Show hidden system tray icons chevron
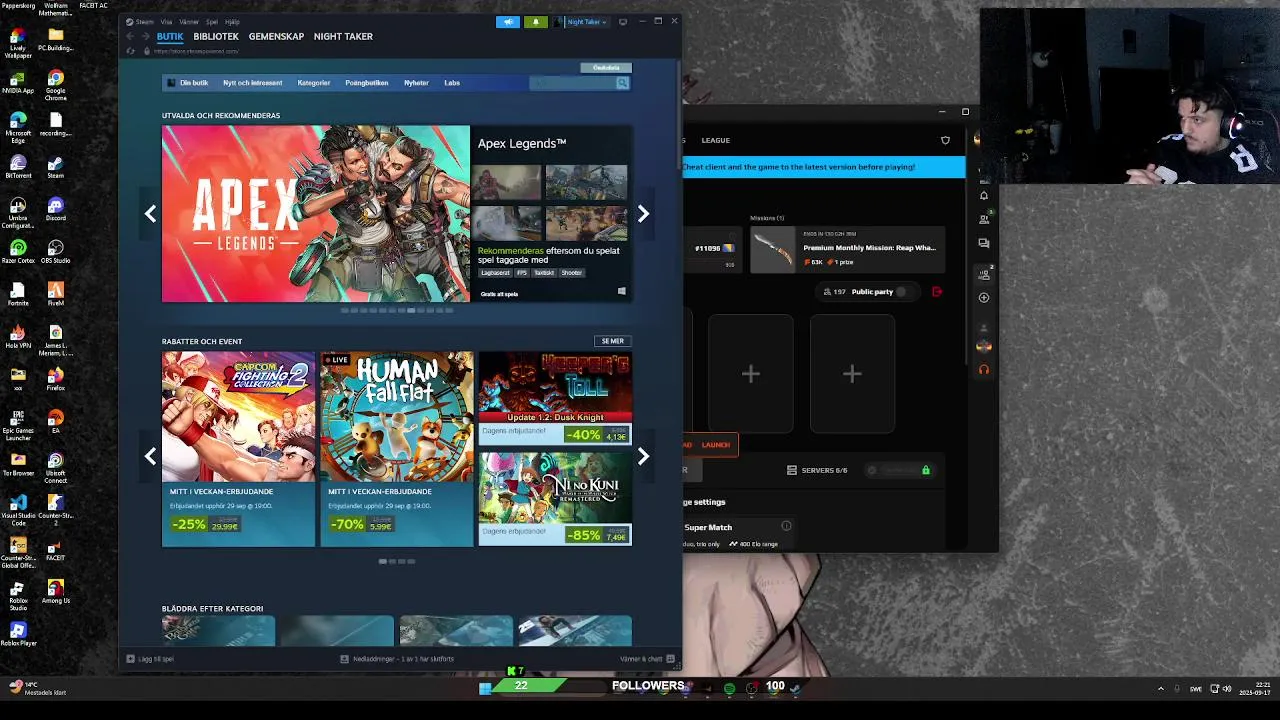Image resolution: width=1280 pixels, height=720 pixels. [x=1161, y=688]
